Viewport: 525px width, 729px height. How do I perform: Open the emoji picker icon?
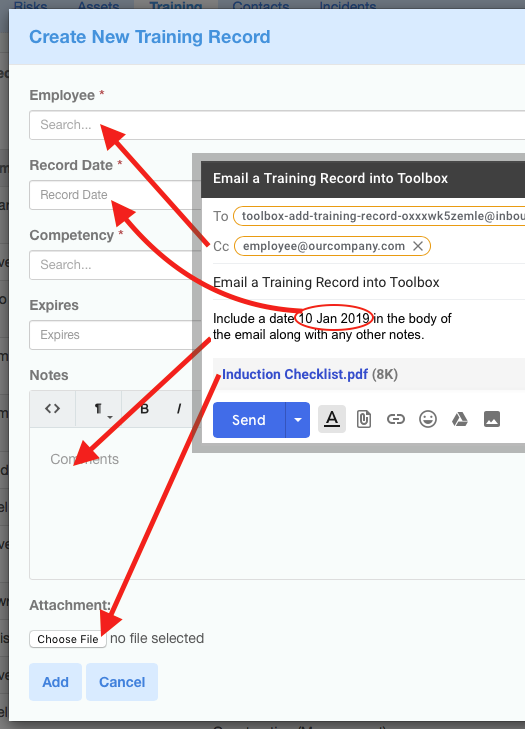point(428,419)
